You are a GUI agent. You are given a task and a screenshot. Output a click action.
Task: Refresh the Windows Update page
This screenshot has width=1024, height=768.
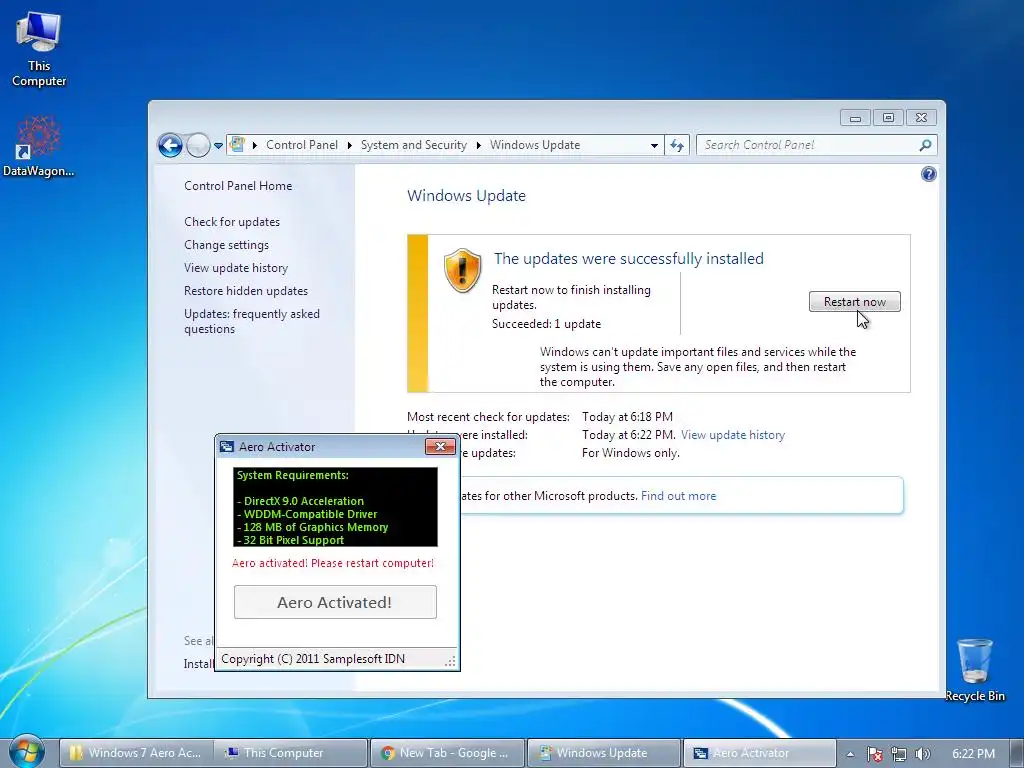point(677,146)
